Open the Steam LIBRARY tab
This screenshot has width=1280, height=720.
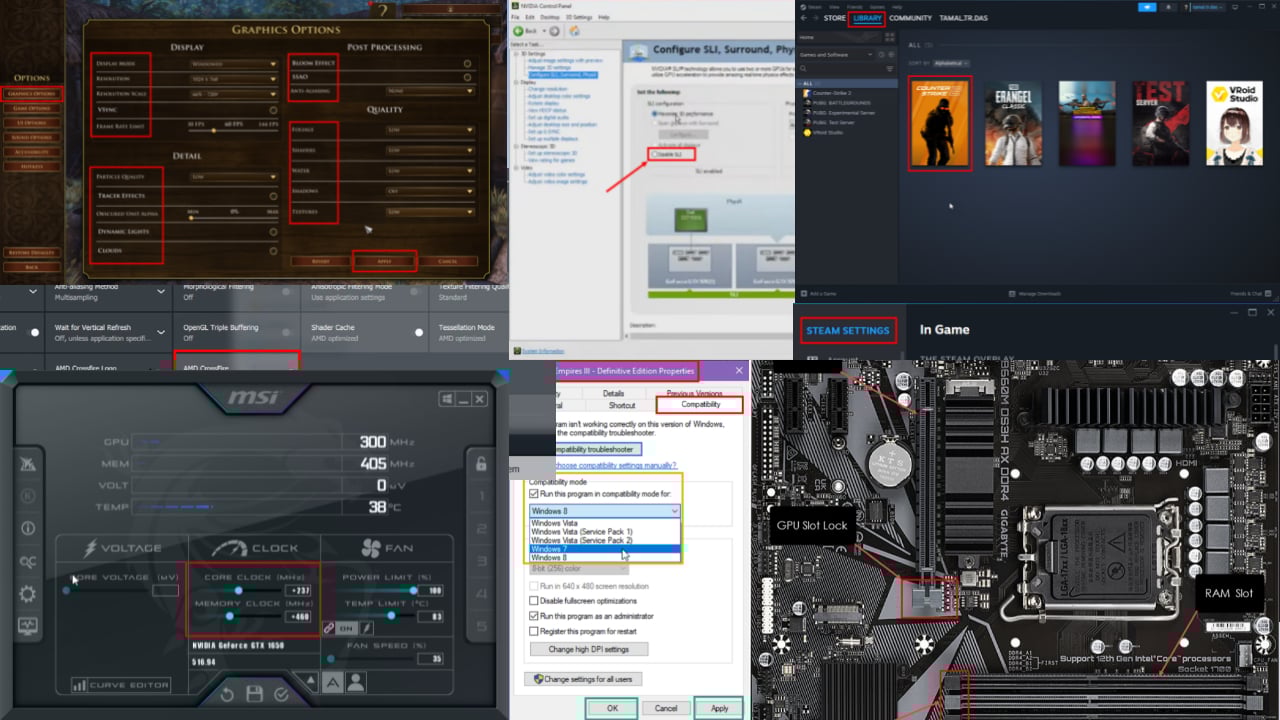tap(866, 18)
